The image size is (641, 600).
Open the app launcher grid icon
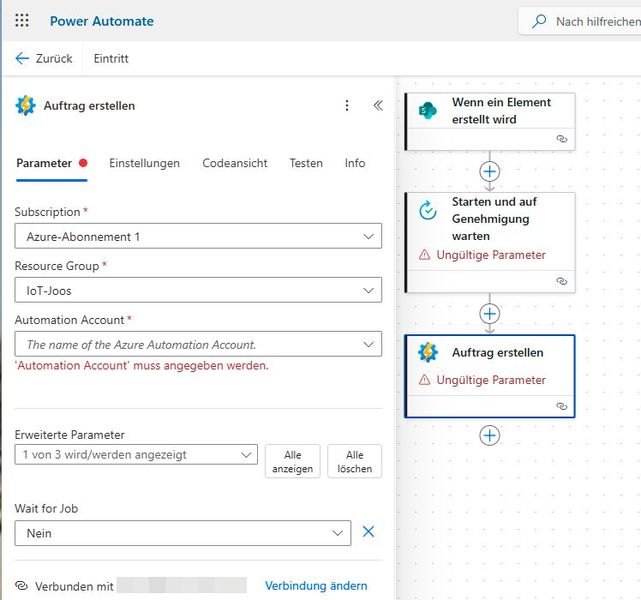pos(22,20)
